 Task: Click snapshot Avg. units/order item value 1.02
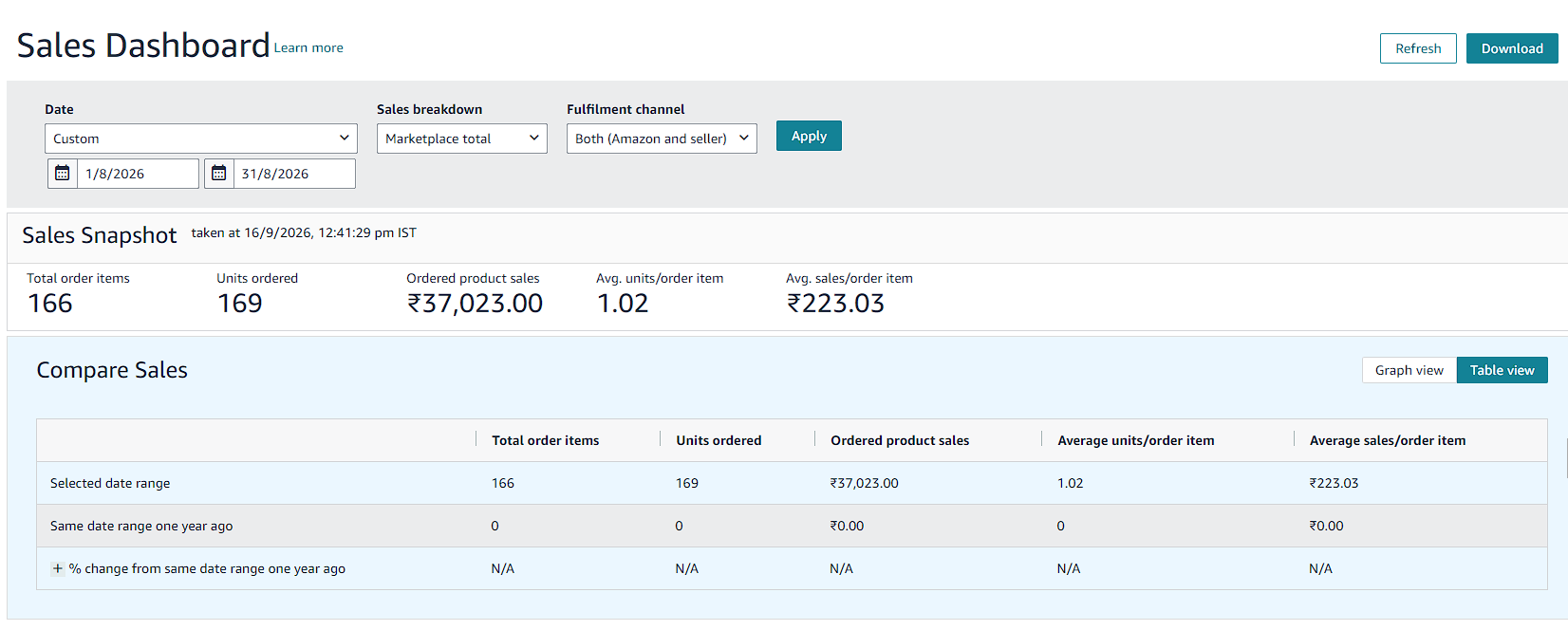point(623,304)
